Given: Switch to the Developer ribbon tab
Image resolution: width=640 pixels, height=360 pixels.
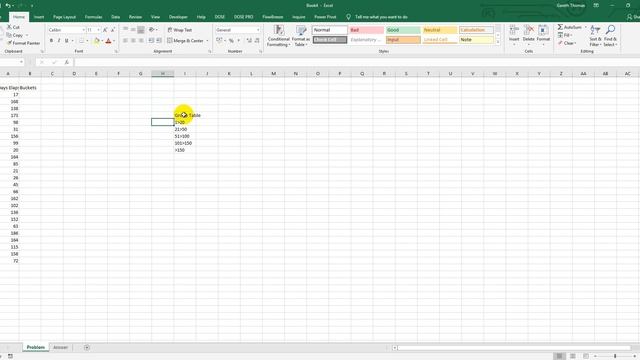Looking at the screenshot, I should pyautogui.click(x=178, y=17).
